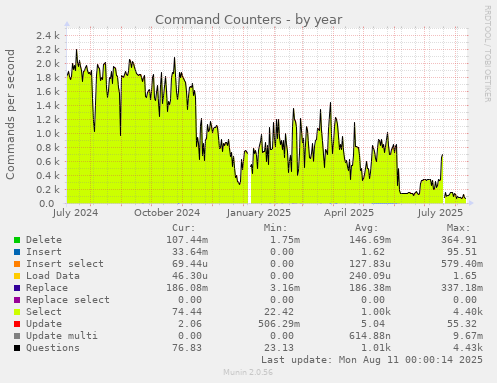This screenshot has height=383, width=497.
Task: Click the Questions legend label
Action: coord(53,348)
